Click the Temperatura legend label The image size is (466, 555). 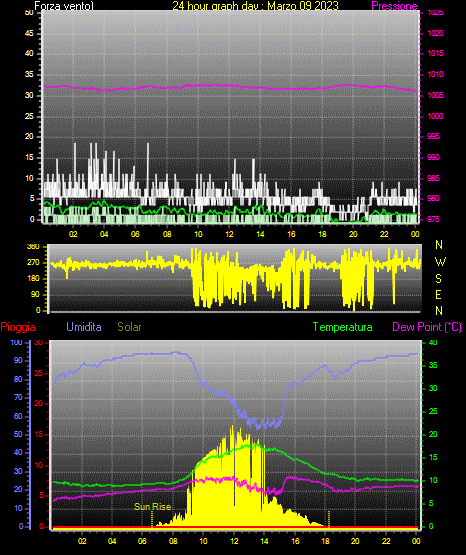343,327
